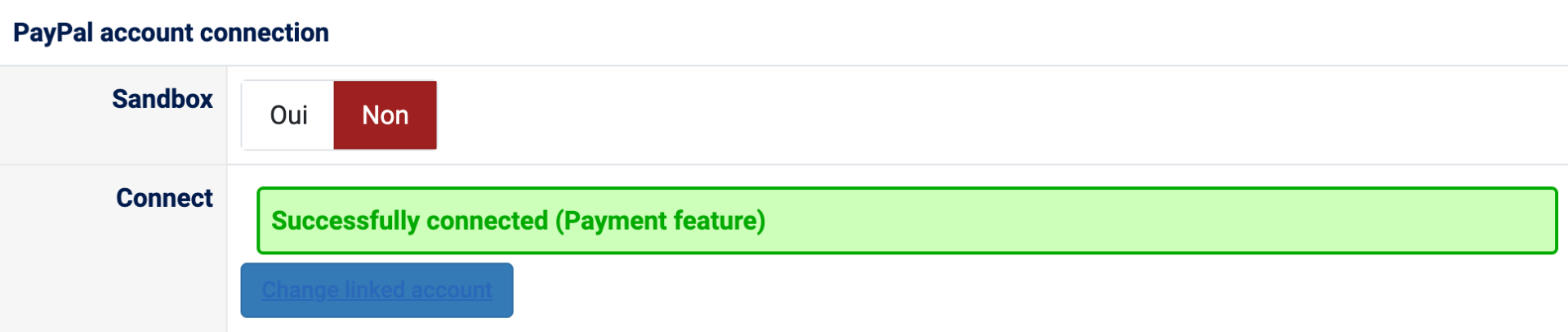Tap the white Oui segment

coord(288,115)
